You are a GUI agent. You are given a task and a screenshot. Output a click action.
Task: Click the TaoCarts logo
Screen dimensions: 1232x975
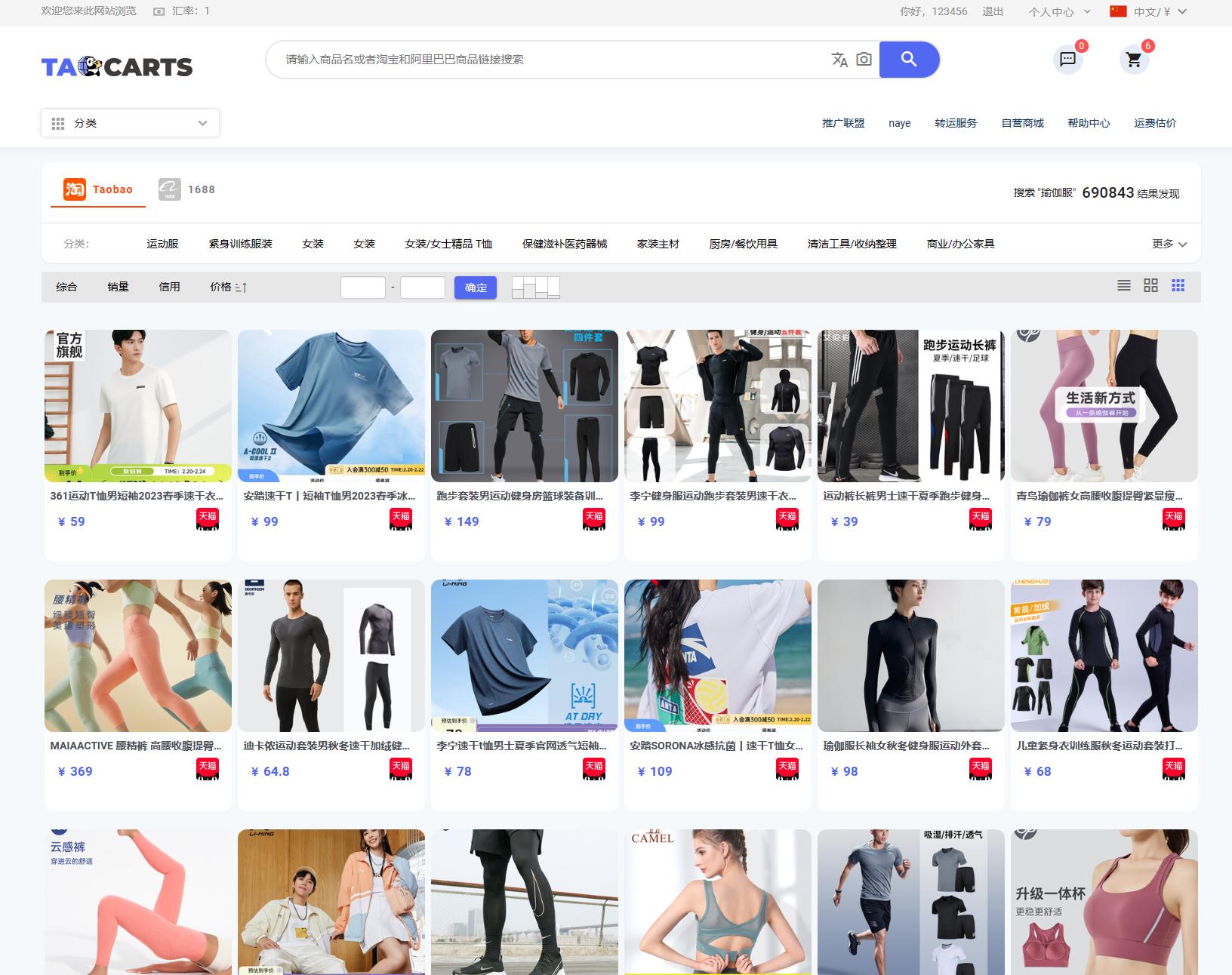point(117,66)
